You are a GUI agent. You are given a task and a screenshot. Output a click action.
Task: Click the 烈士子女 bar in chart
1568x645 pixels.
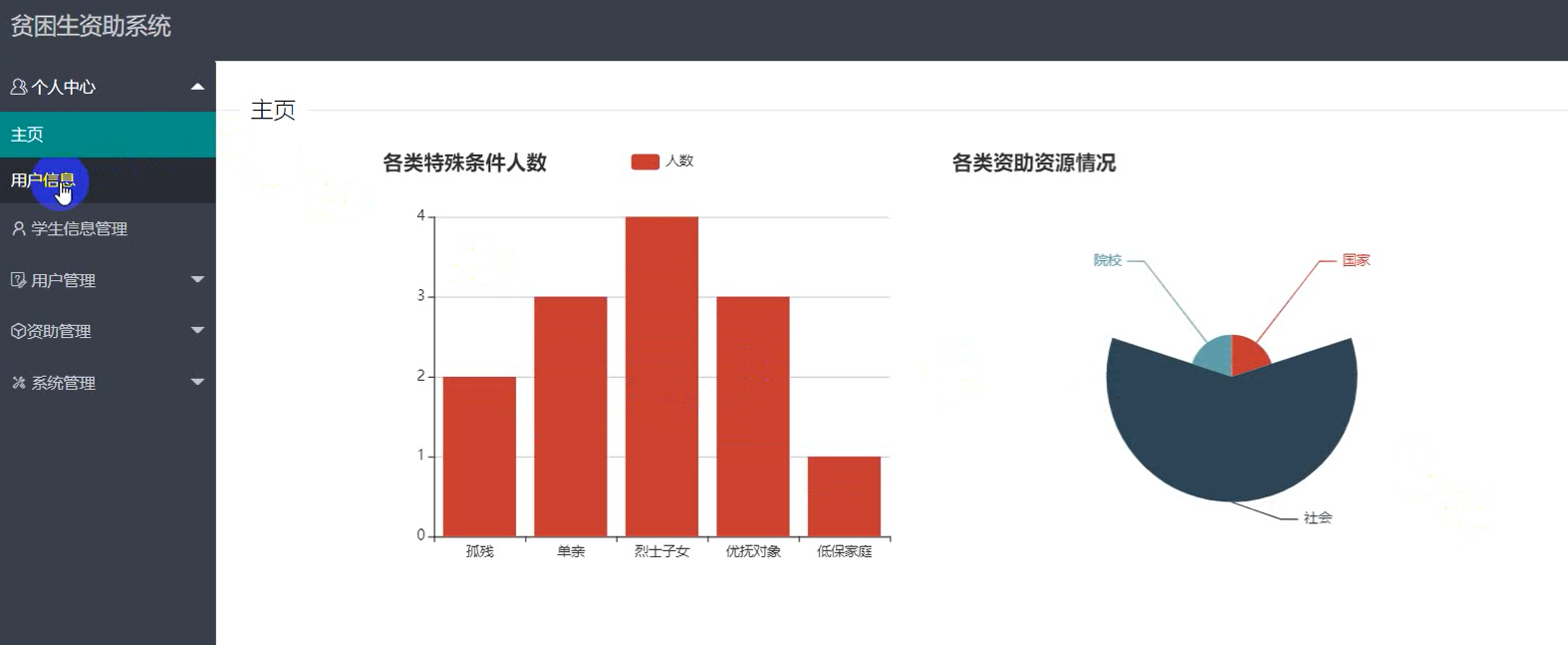[x=661, y=377]
